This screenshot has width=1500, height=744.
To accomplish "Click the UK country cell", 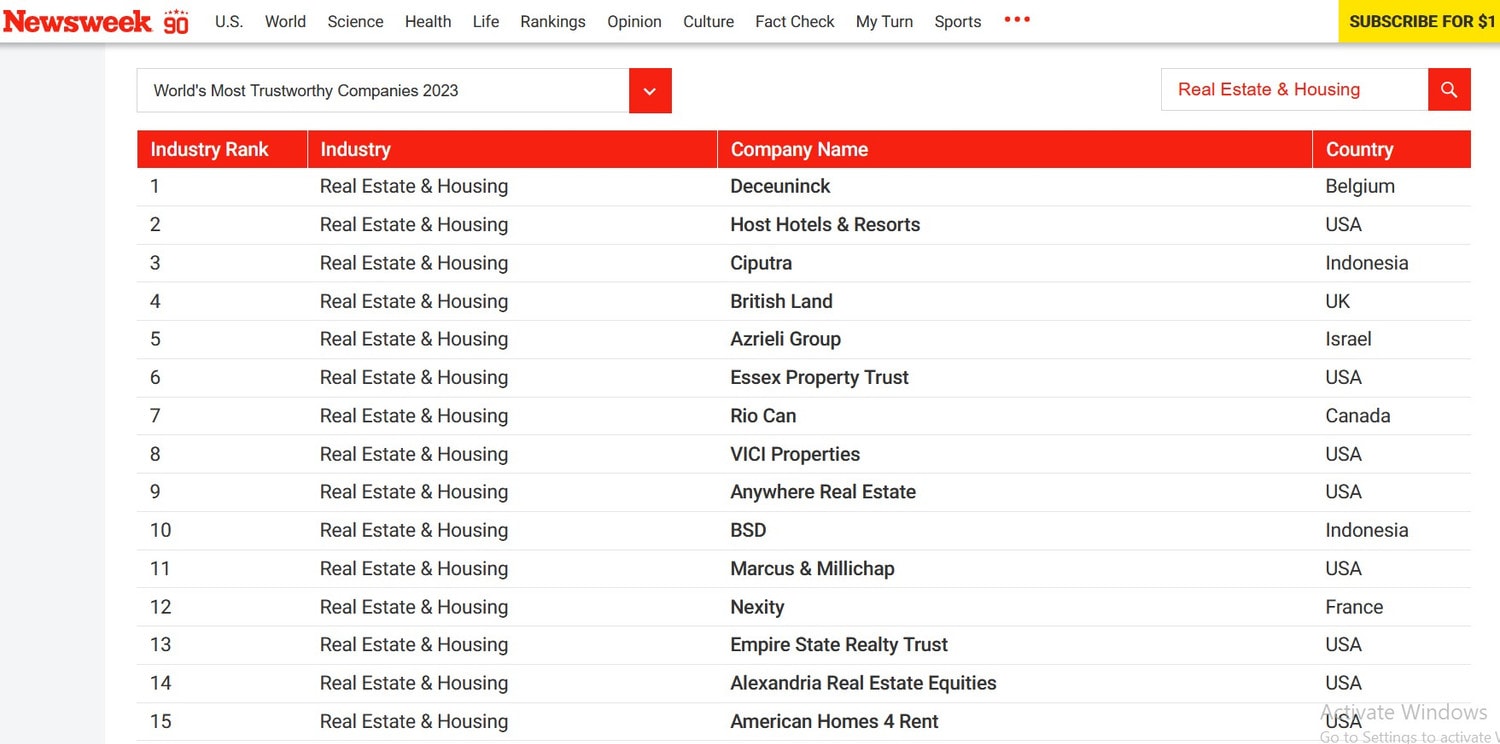I will [1337, 301].
